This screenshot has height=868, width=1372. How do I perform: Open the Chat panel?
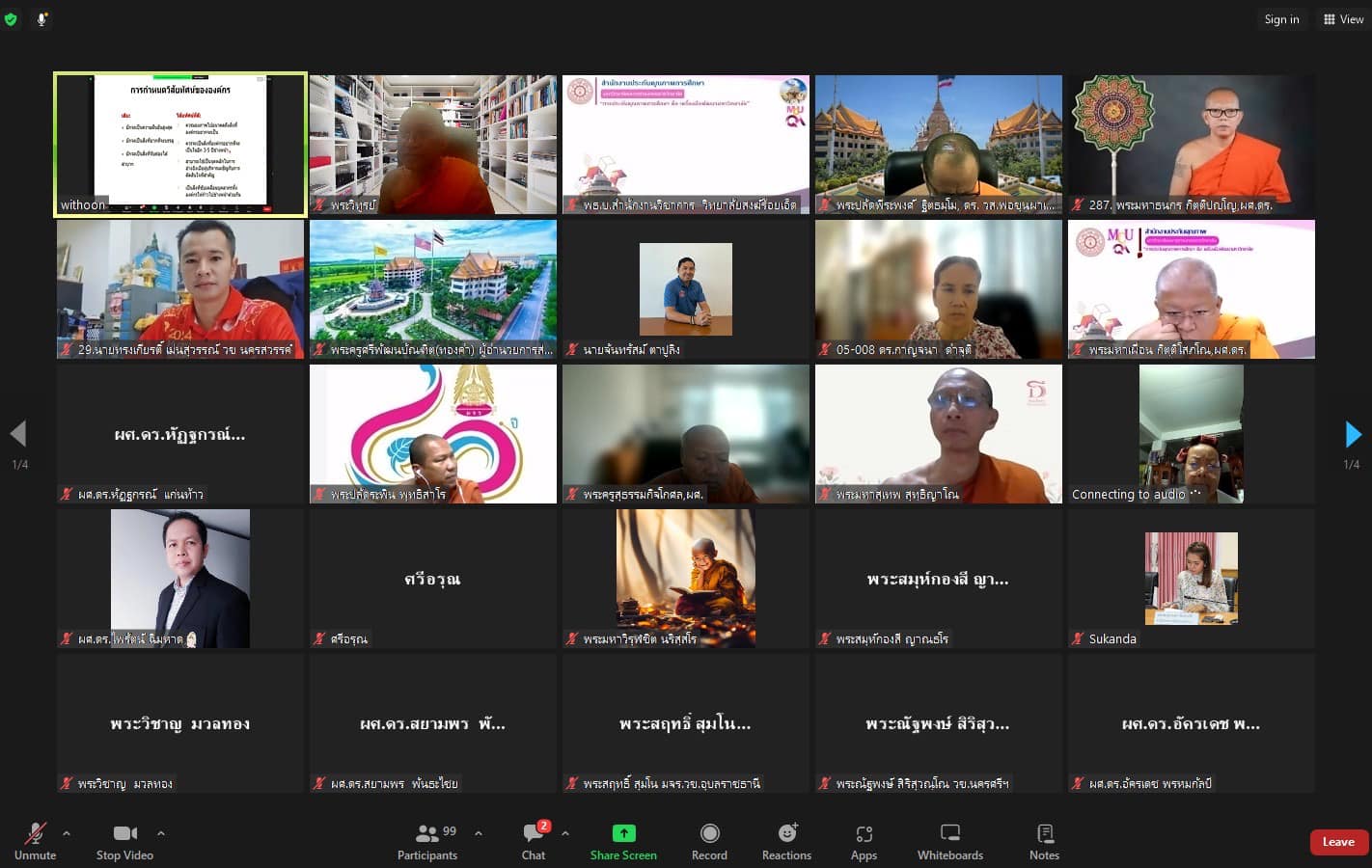[x=534, y=841]
